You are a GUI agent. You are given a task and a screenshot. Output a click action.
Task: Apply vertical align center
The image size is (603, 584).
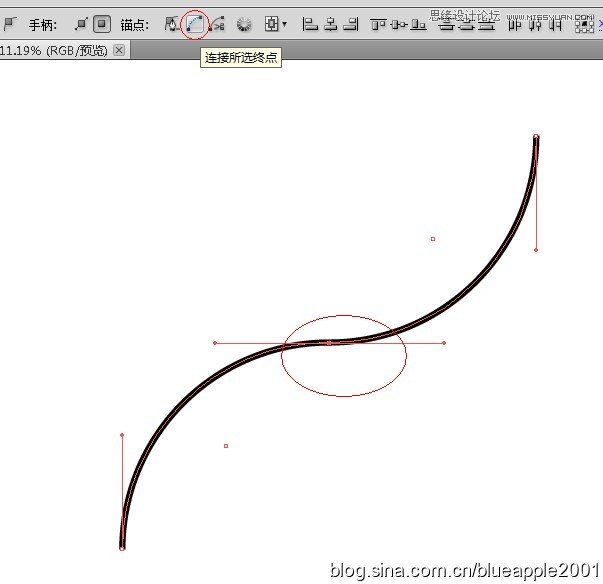[x=399, y=25]
